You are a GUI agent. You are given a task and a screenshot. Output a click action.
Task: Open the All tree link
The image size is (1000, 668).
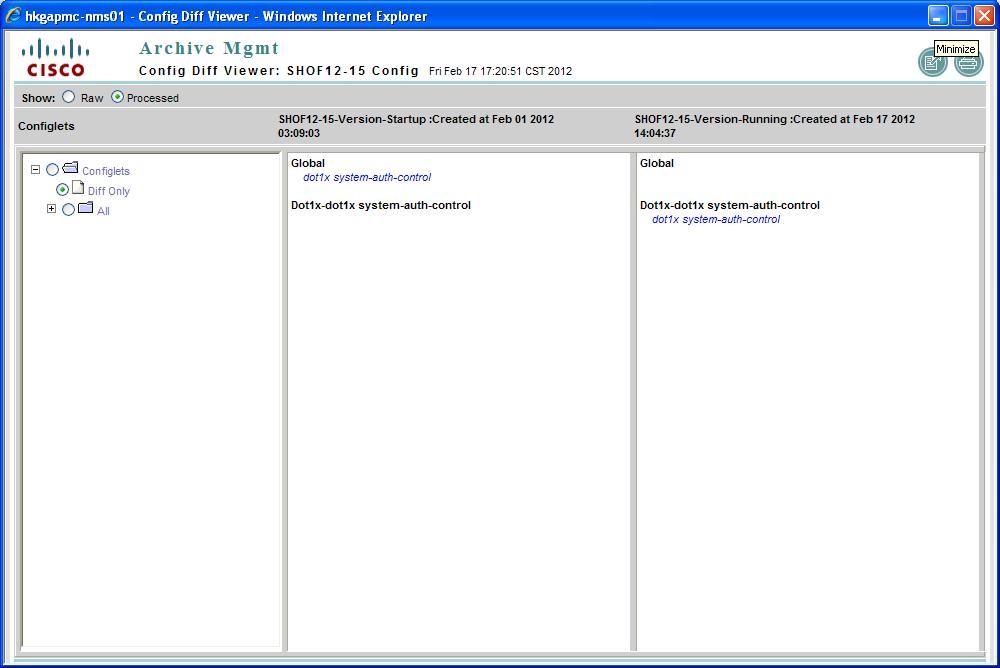tap(103, 211)
